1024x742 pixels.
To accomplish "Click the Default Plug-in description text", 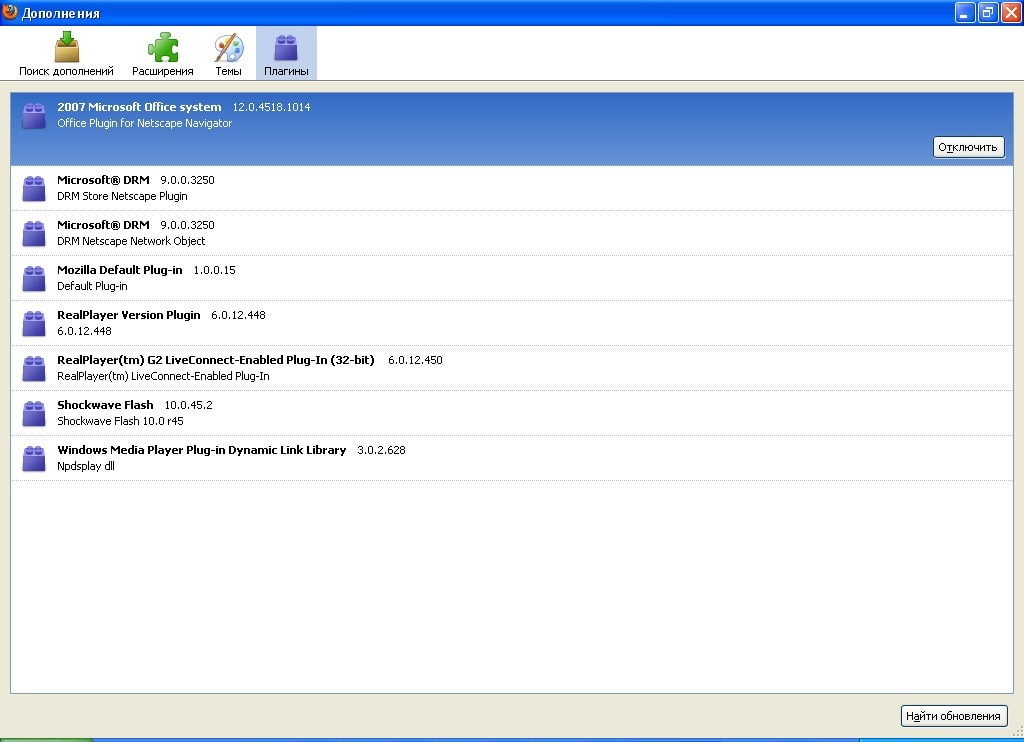I will click(92, 286).
